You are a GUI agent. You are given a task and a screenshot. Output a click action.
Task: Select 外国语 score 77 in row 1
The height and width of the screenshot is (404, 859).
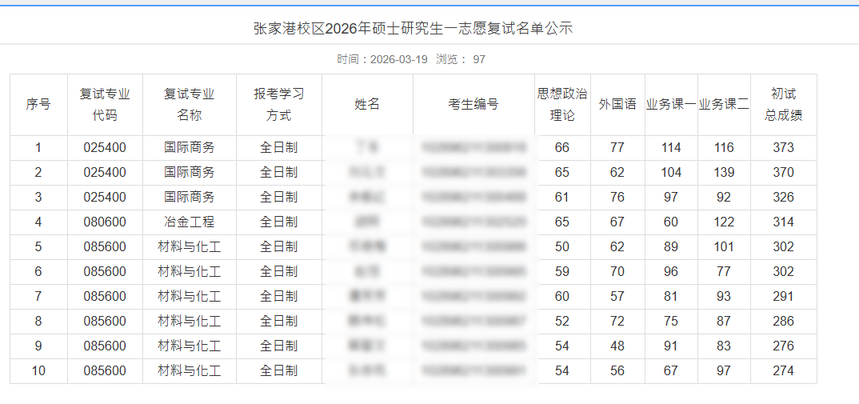(x=617, y=147)
